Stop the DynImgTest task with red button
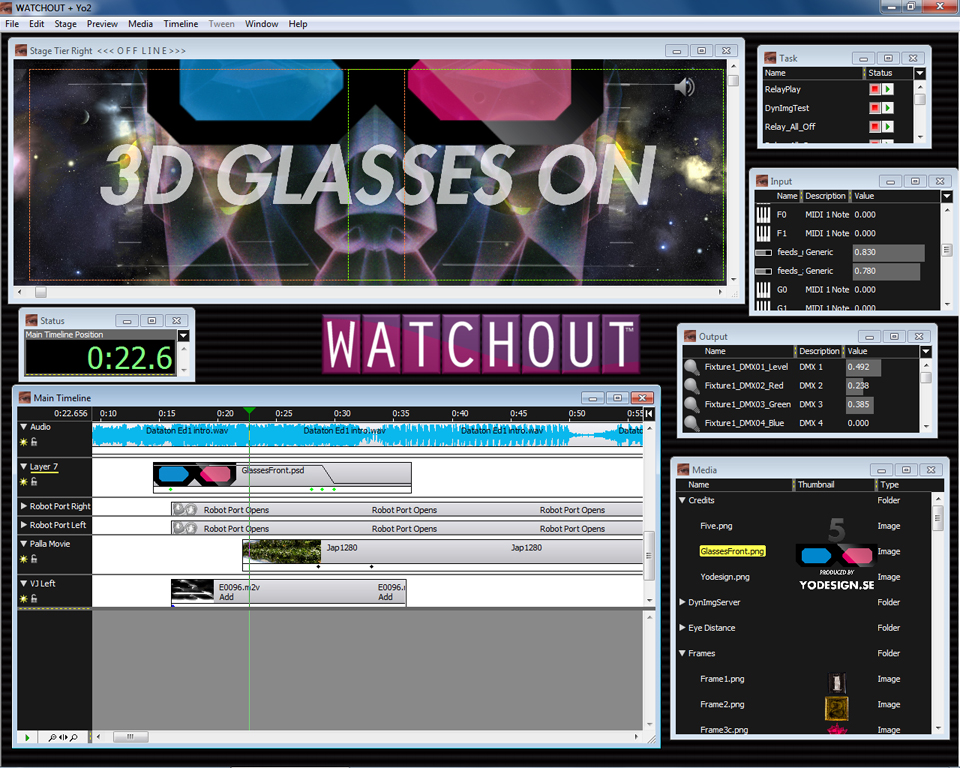Screen dimensions: 960x768 tap(874, 108)
